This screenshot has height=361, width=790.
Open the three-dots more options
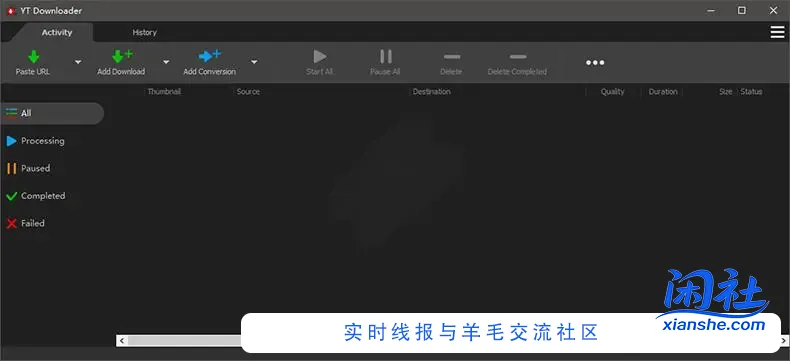595,62
